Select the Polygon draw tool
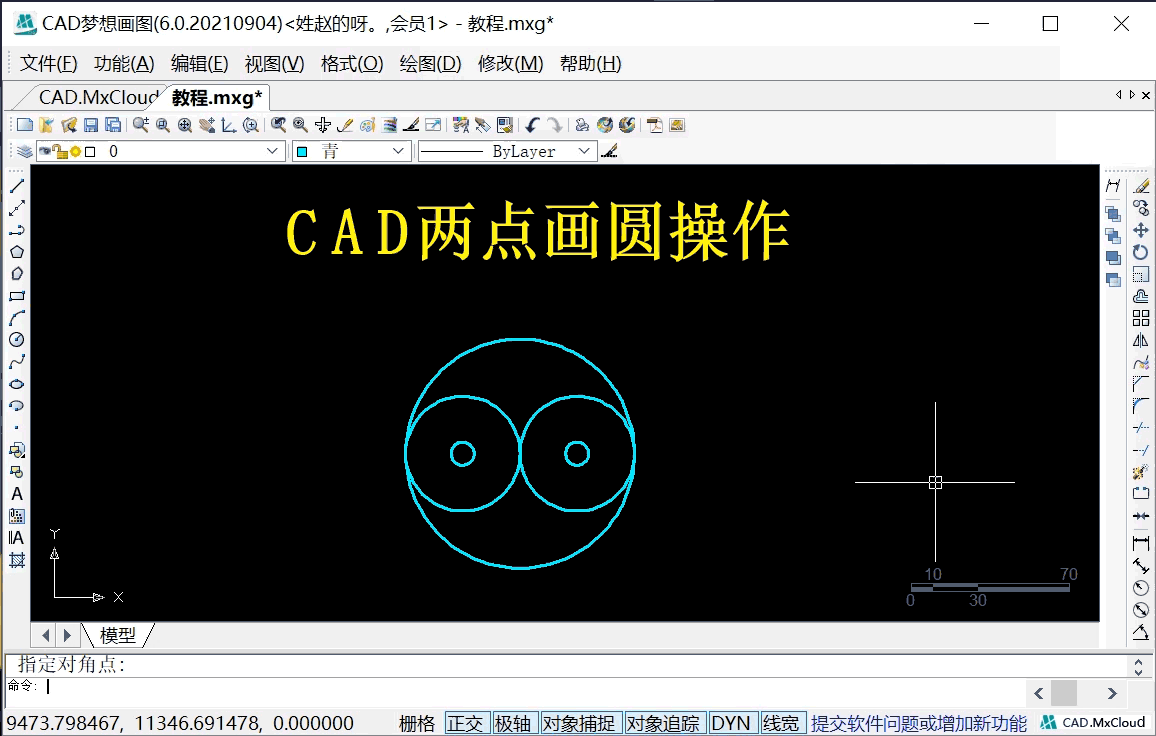This screenshot has width=1156, height=736. (17, 252)
